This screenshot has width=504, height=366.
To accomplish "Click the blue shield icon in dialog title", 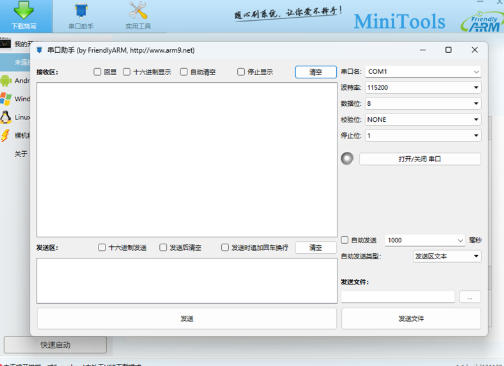I will tap(39, 50).
